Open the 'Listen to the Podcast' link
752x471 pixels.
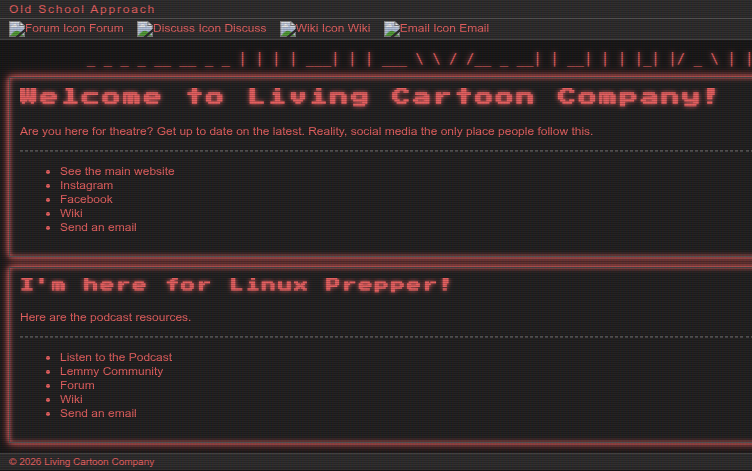click(x=116, y=357)
